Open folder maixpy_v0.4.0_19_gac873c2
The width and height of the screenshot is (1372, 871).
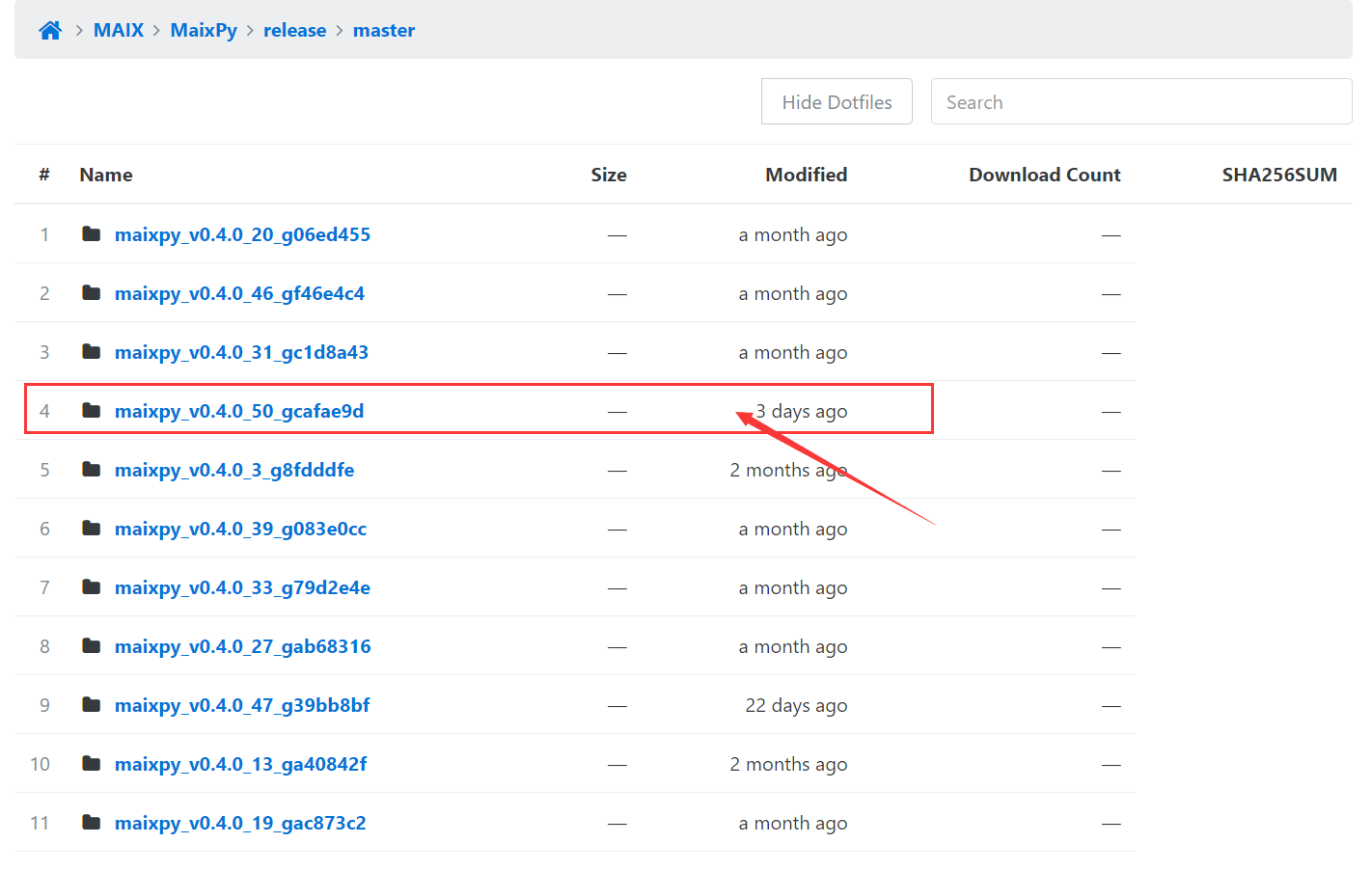pyautogui.click(x=240, y=823)
